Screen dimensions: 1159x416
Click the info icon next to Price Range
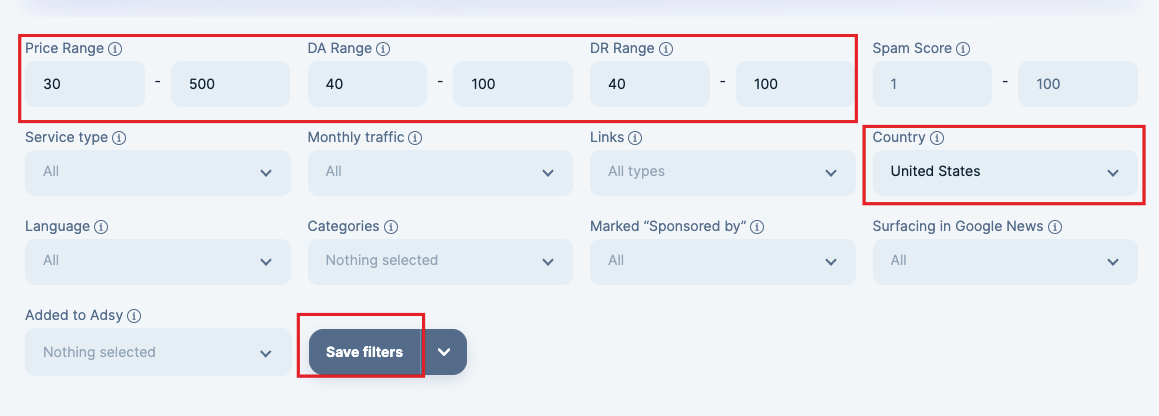pyautogui.click(x=115, y=49)
